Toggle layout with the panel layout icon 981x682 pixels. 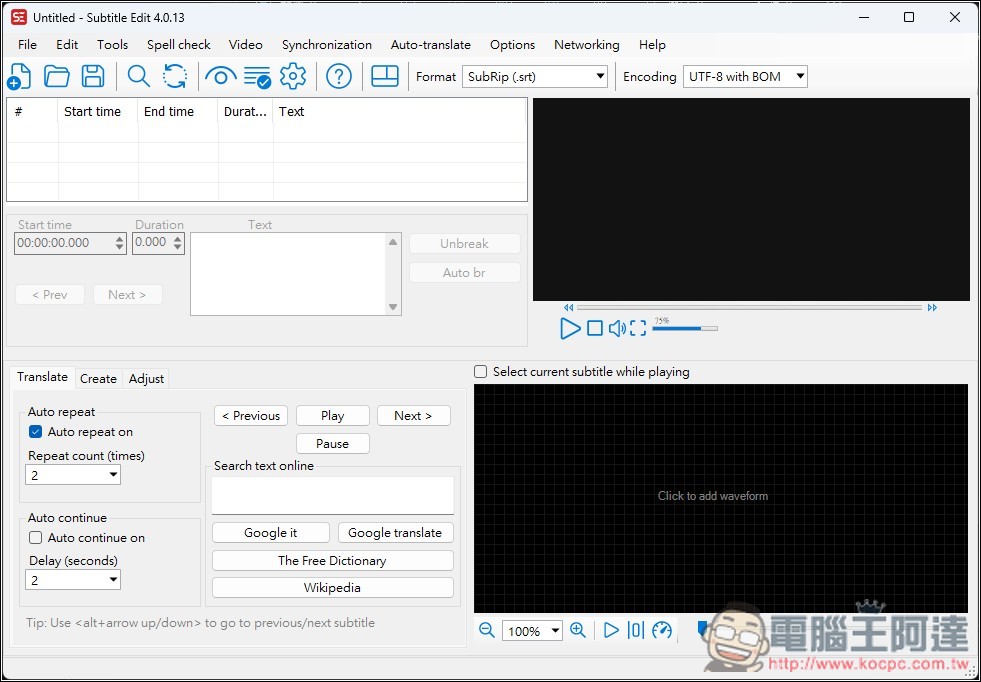(x=385, y=76)
